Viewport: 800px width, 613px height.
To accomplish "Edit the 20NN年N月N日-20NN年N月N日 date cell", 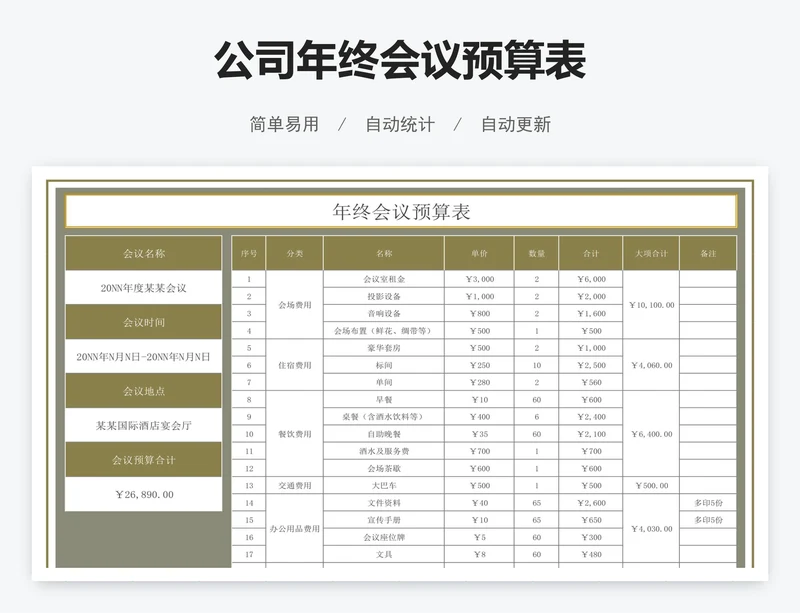I will click(144, 357).
